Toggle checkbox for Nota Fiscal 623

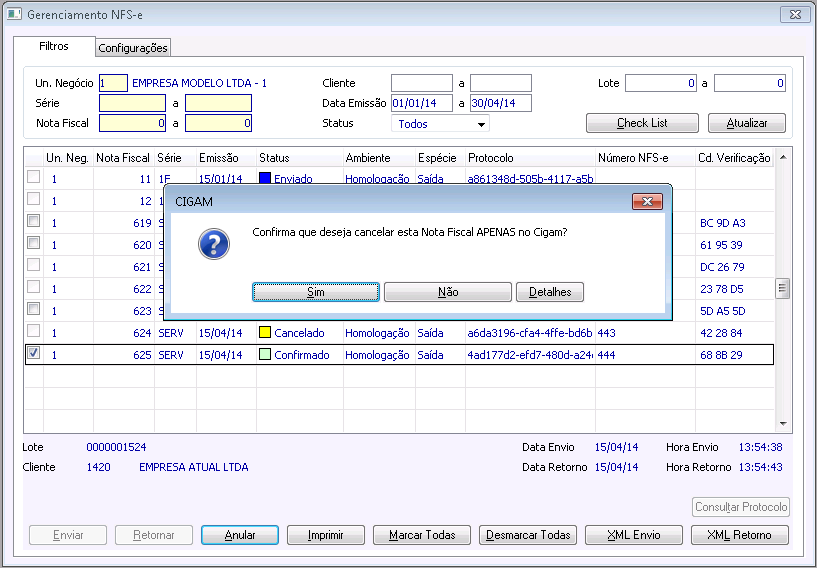click(33, 309)
